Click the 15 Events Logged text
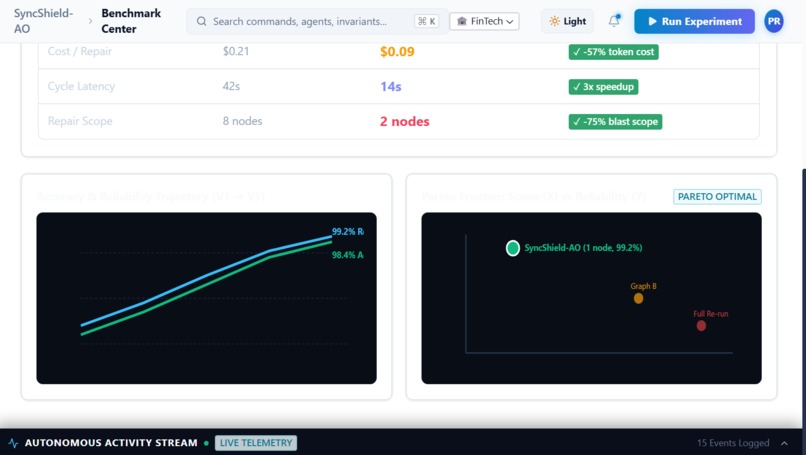Viewport: 806px width, 455px height. (x=733, y=443)
